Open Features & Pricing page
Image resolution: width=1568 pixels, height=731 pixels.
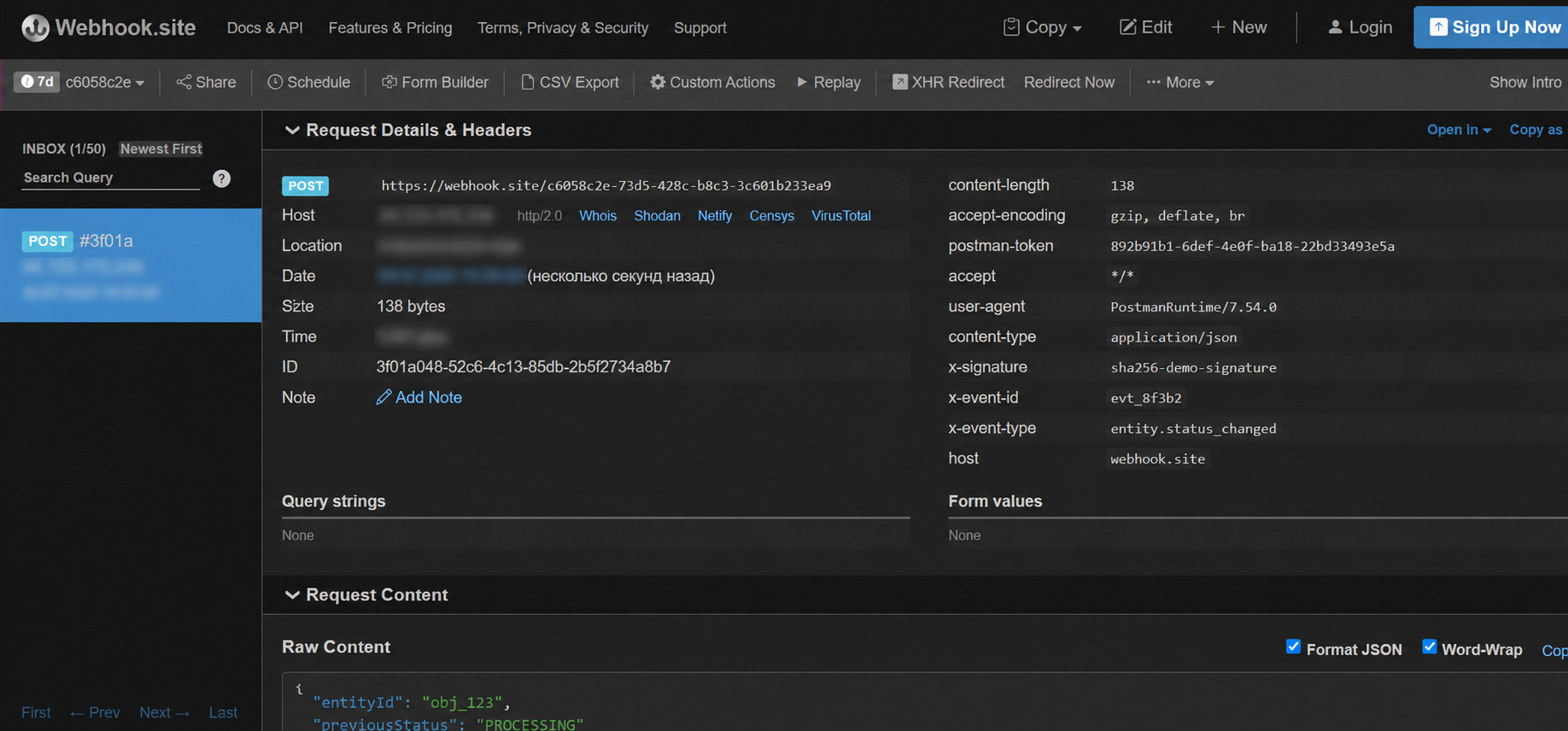coord(390,28)
